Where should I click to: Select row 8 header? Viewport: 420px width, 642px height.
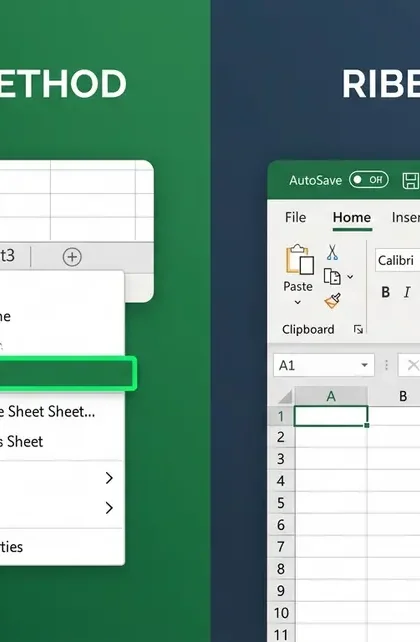point(281,569)
